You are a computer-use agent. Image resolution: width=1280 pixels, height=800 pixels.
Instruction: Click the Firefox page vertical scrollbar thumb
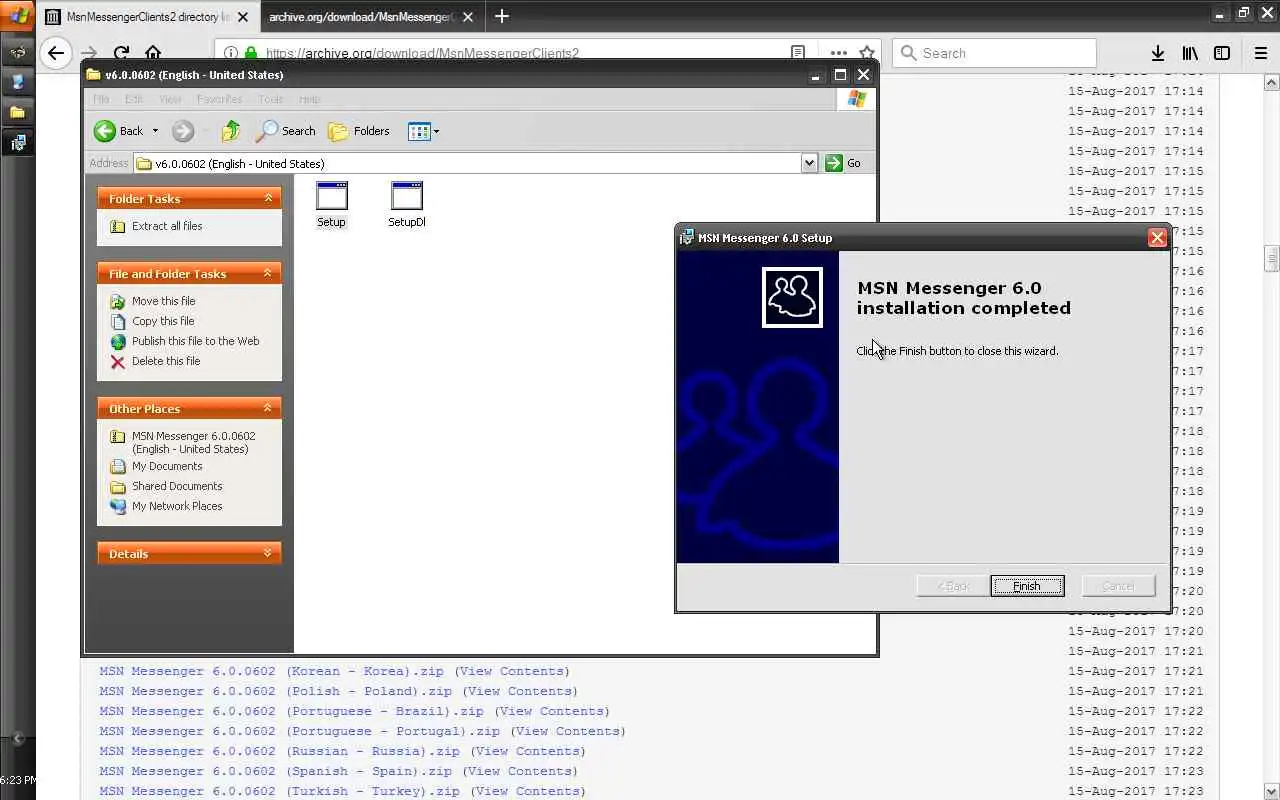point(1271,258)
